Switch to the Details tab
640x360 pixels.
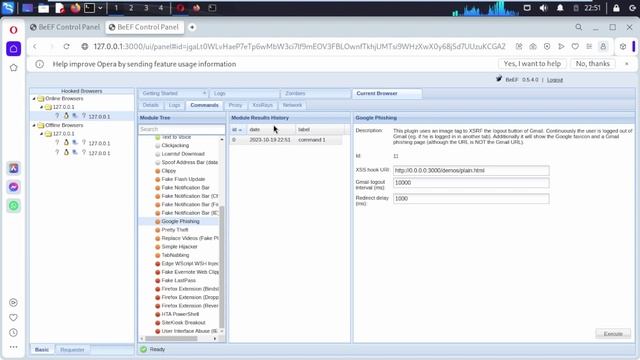tap(151, 105)
